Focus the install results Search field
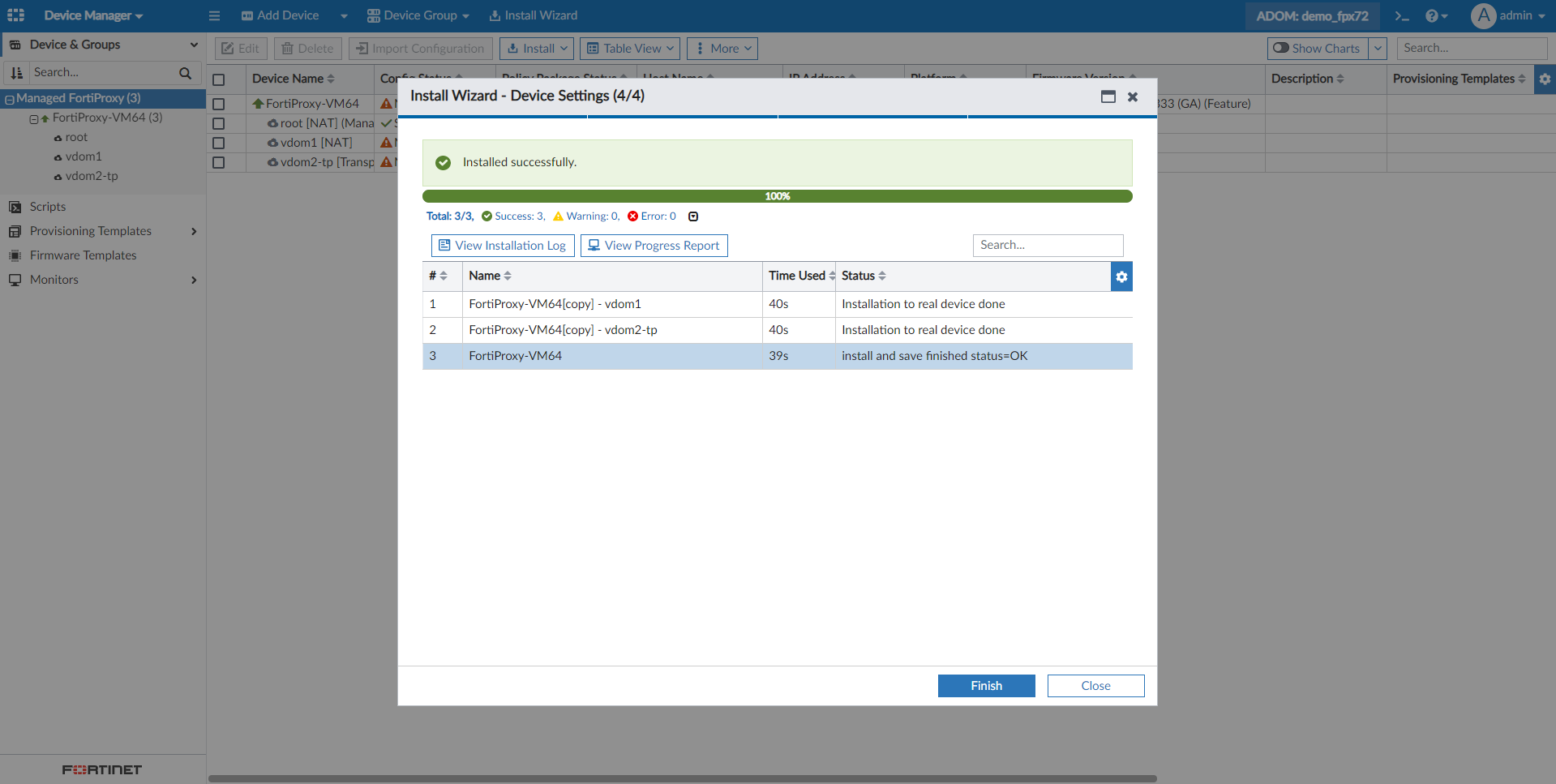 point(1048,246)
